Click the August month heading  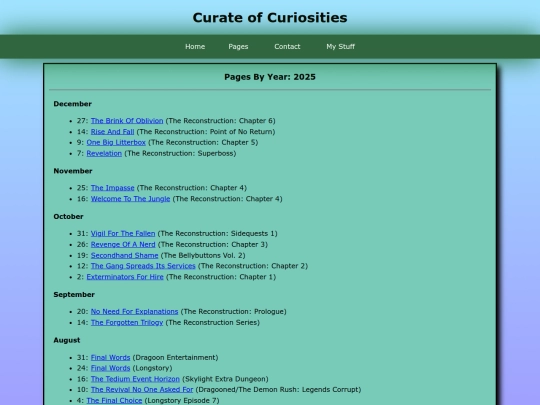[x=66, y=340]
